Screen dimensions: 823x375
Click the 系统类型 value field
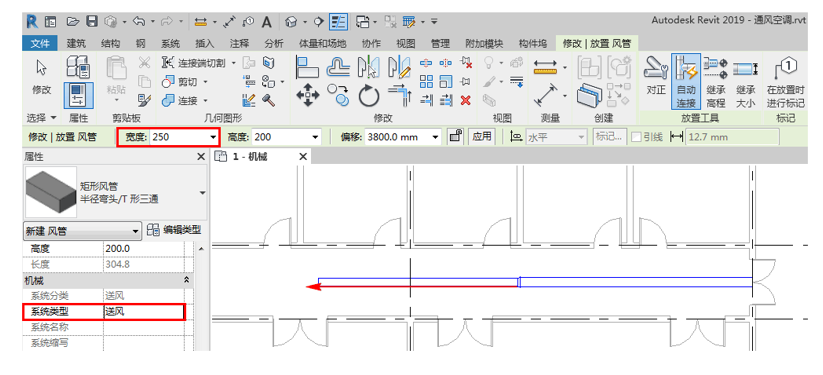144,311
